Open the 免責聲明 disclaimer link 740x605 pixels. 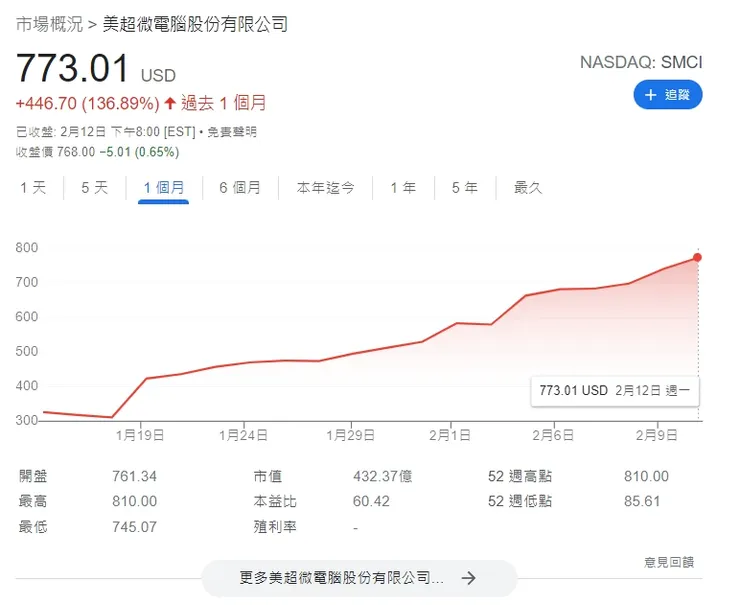[232, 132]
